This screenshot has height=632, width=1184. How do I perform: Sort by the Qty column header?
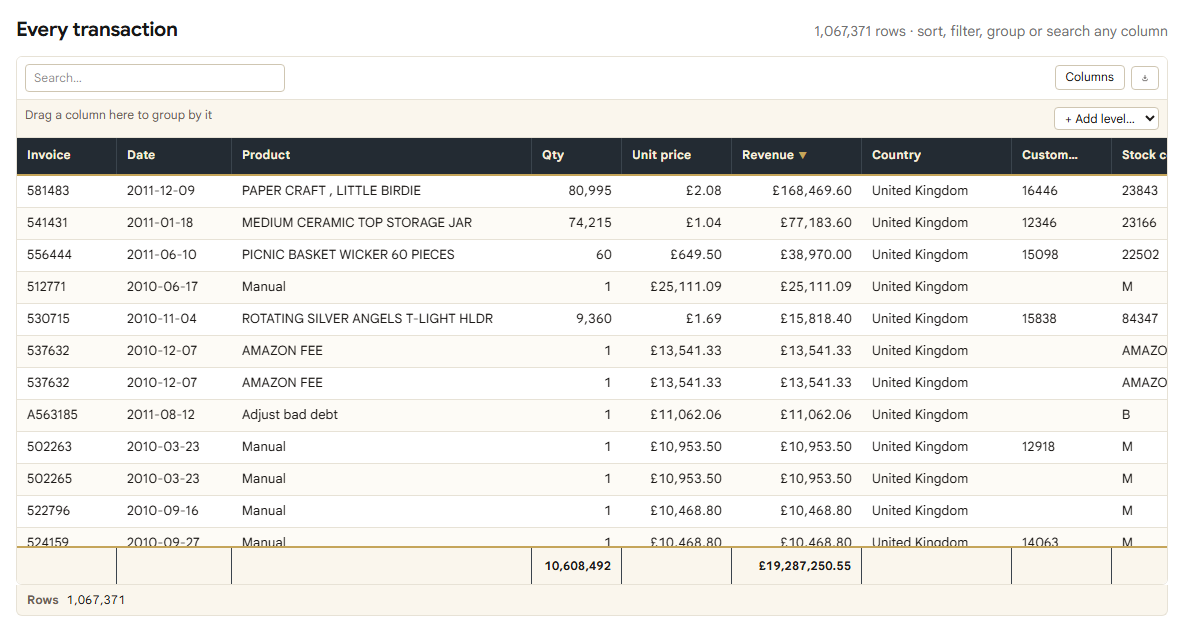(576, 155)
